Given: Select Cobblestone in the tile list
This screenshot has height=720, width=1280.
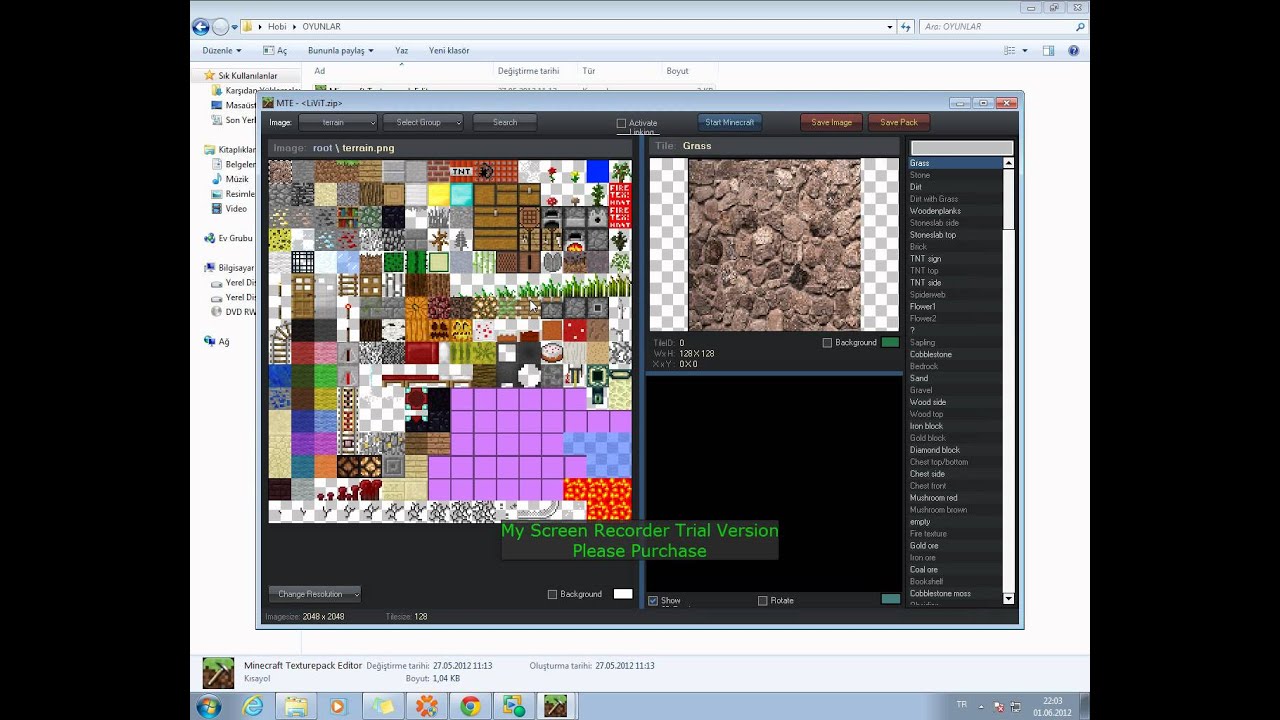Looking at the screenshot, I should (931, 354).
